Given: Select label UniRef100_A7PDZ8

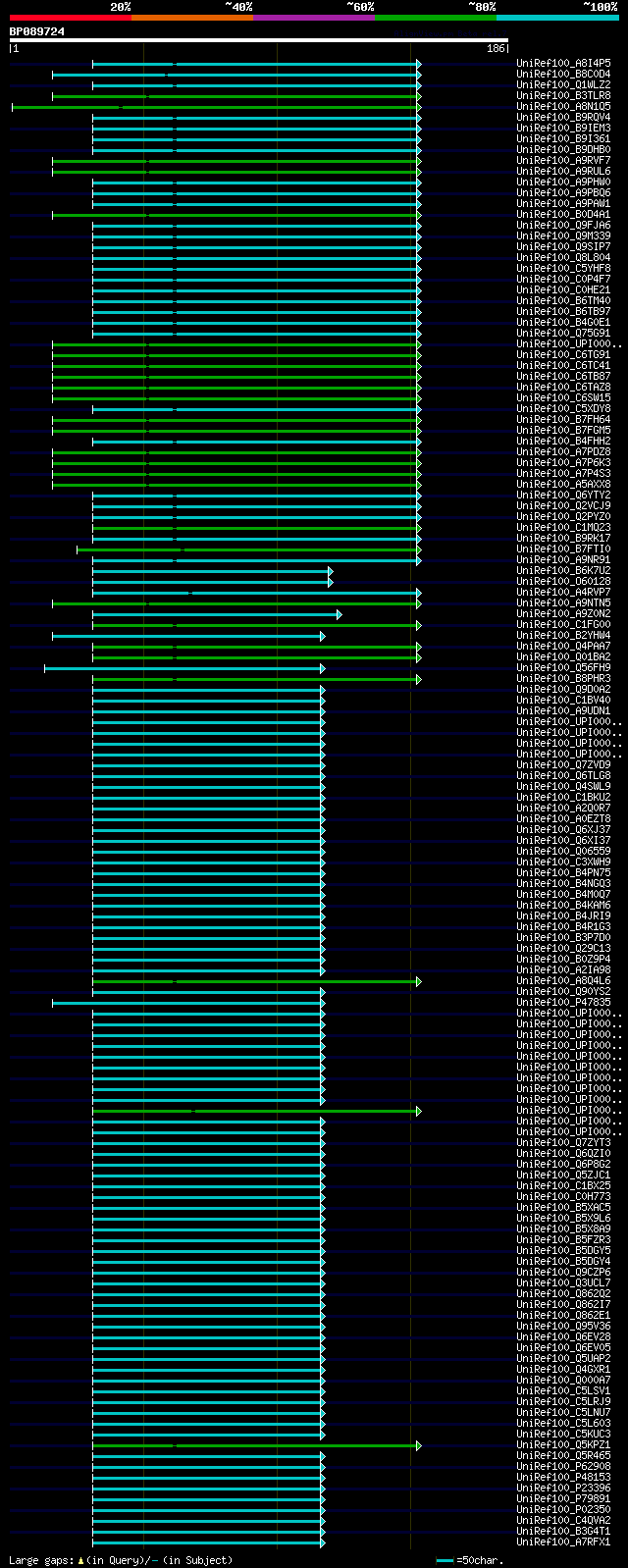Looking at the screenshot, I should (563, 451).
